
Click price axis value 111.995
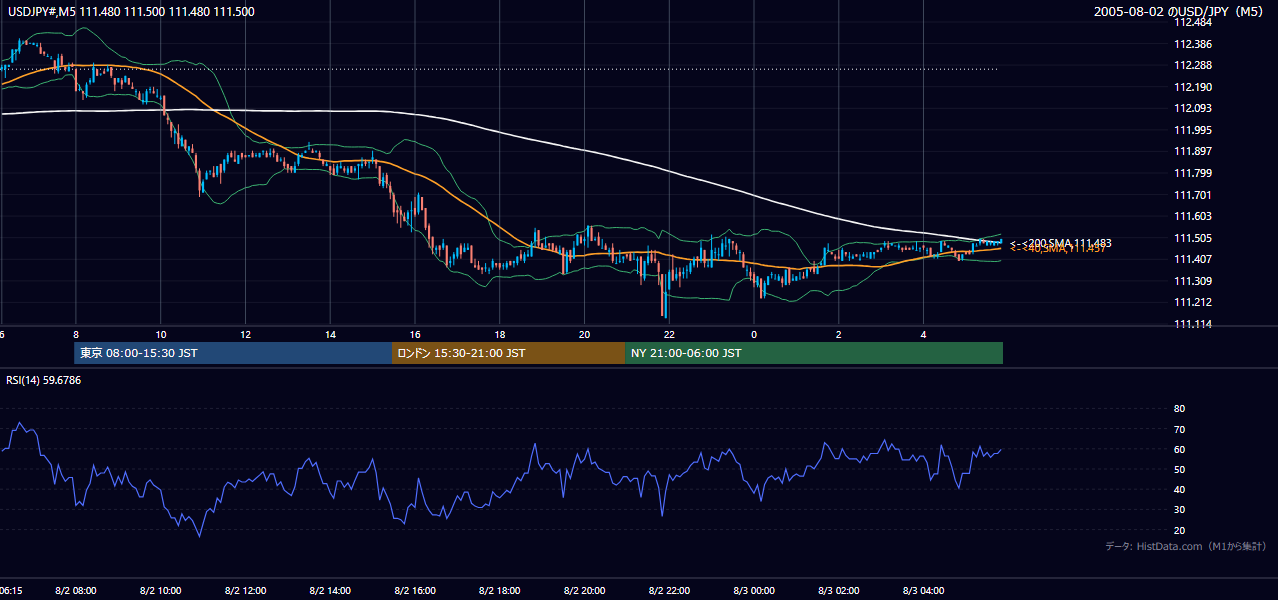click(1191, 130)
